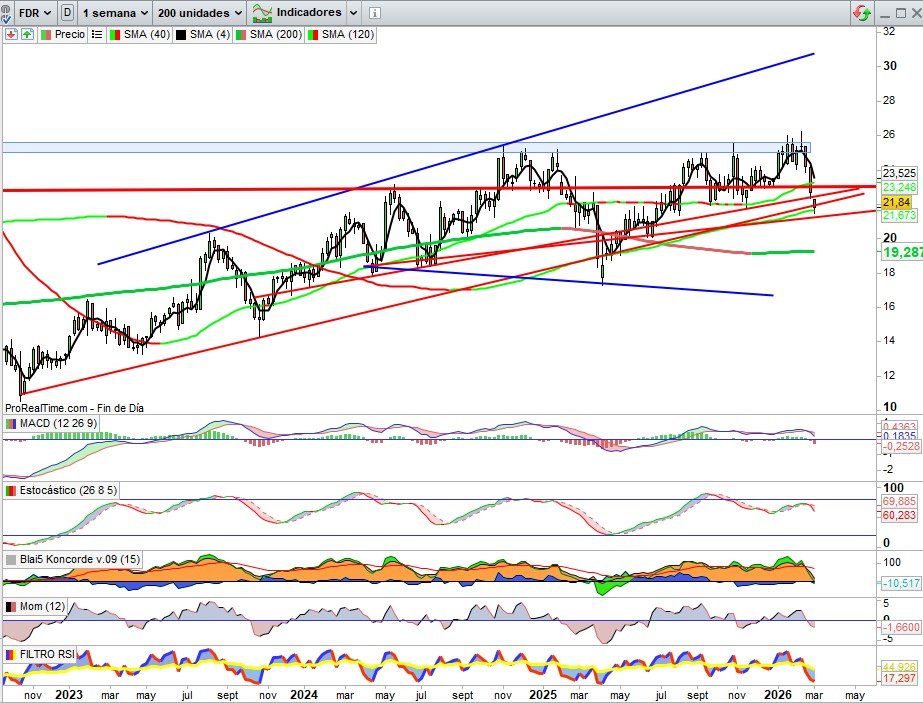Open the FILTRO RSI panel label
Viewport: 923px width, 703px height.
(40, 654)
